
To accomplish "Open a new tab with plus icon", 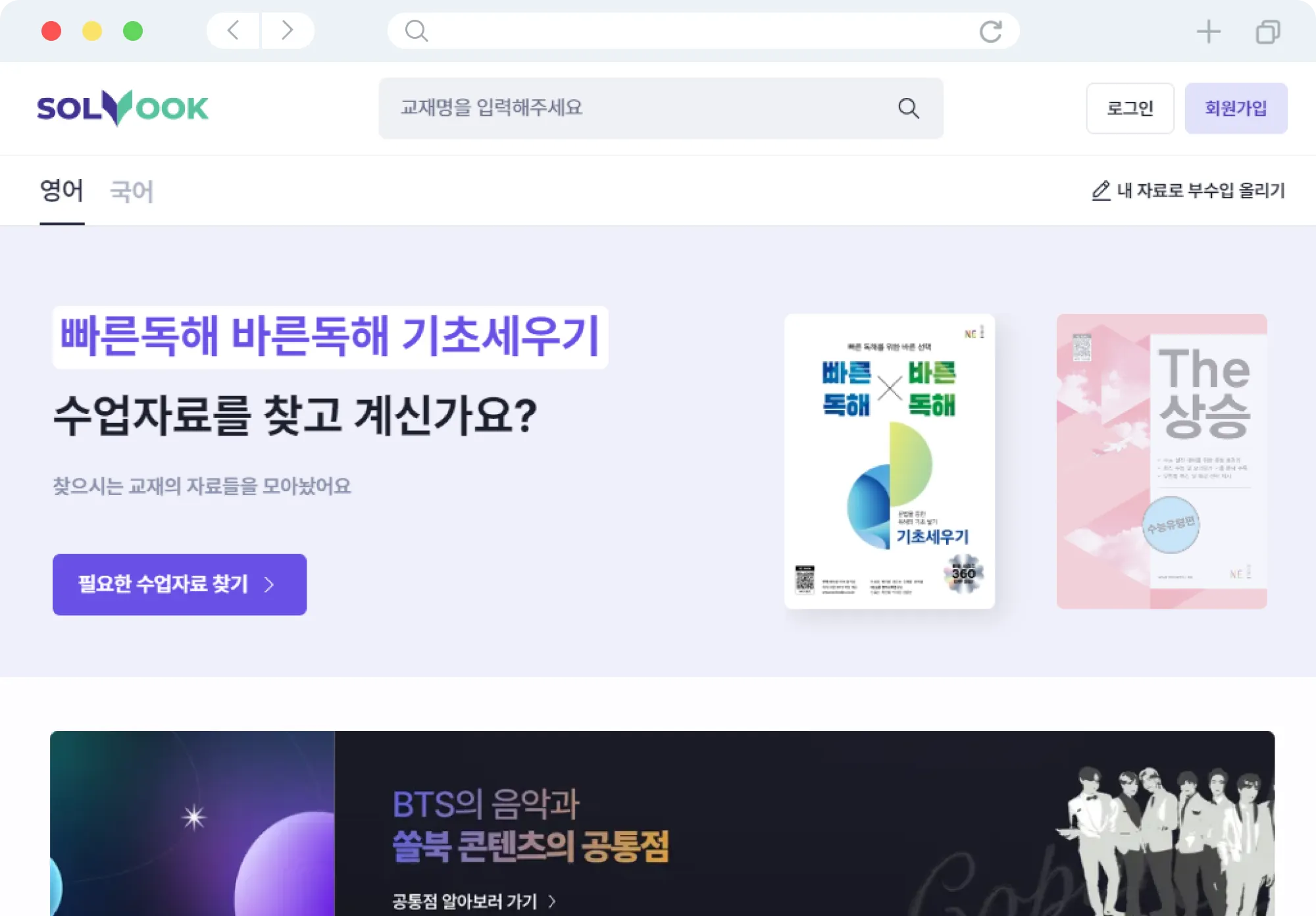I will point(1208,32).
